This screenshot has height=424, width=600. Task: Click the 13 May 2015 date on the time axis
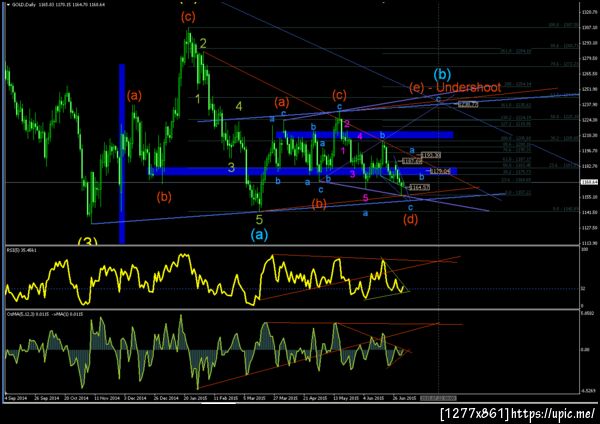(x=346, y=398)
